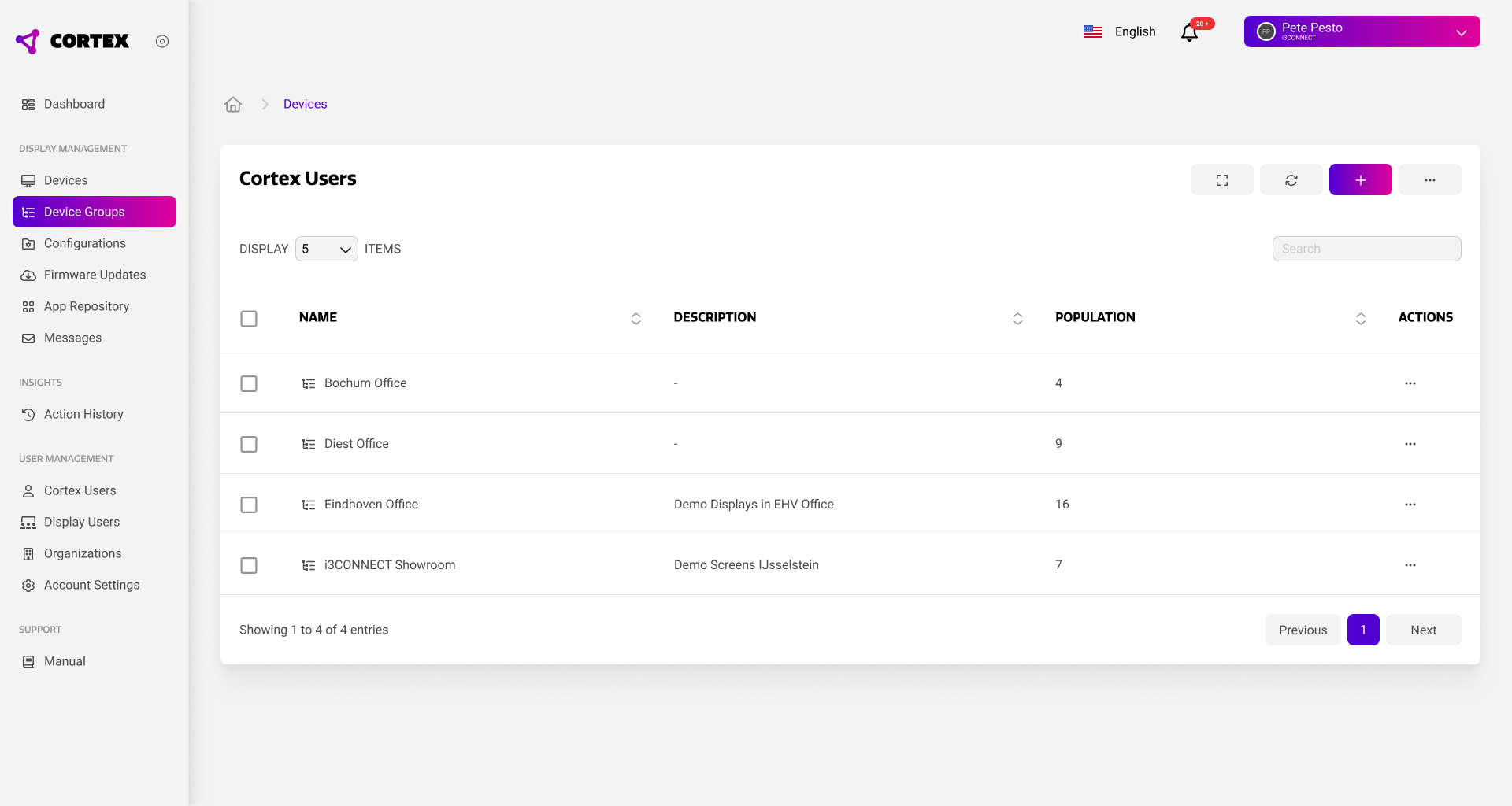Image resolution: width=1512 pixels, height=806 pixels.
Task: Click the notification bell icon
Action: 1189,32
